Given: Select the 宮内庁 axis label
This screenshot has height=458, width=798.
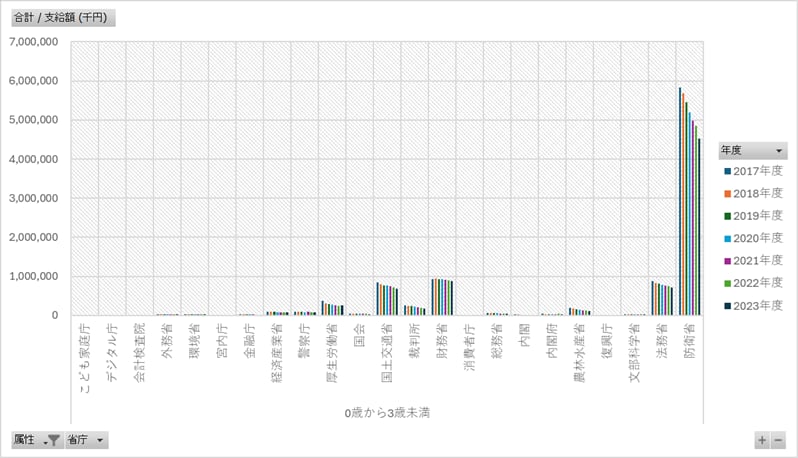Looking at the screenshot, I should [222, 340].
